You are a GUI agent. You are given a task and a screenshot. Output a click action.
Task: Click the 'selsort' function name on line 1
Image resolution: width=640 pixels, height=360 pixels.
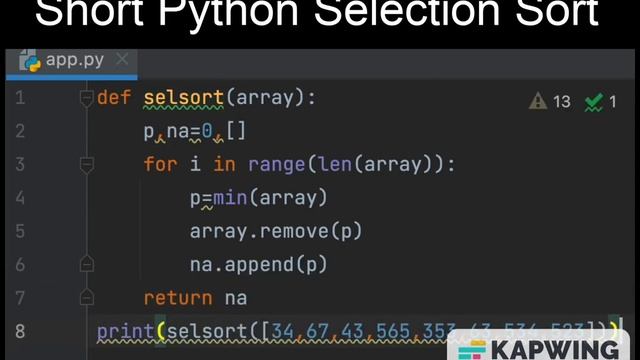pyautogui.click(x=184, y=98)
